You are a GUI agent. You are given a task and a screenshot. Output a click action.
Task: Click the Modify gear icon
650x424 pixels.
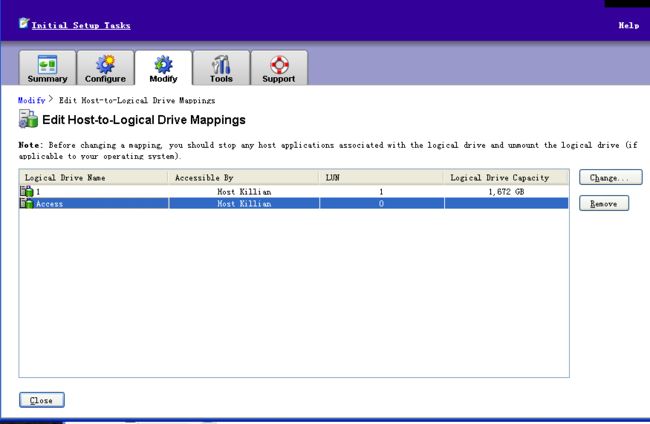163,64
